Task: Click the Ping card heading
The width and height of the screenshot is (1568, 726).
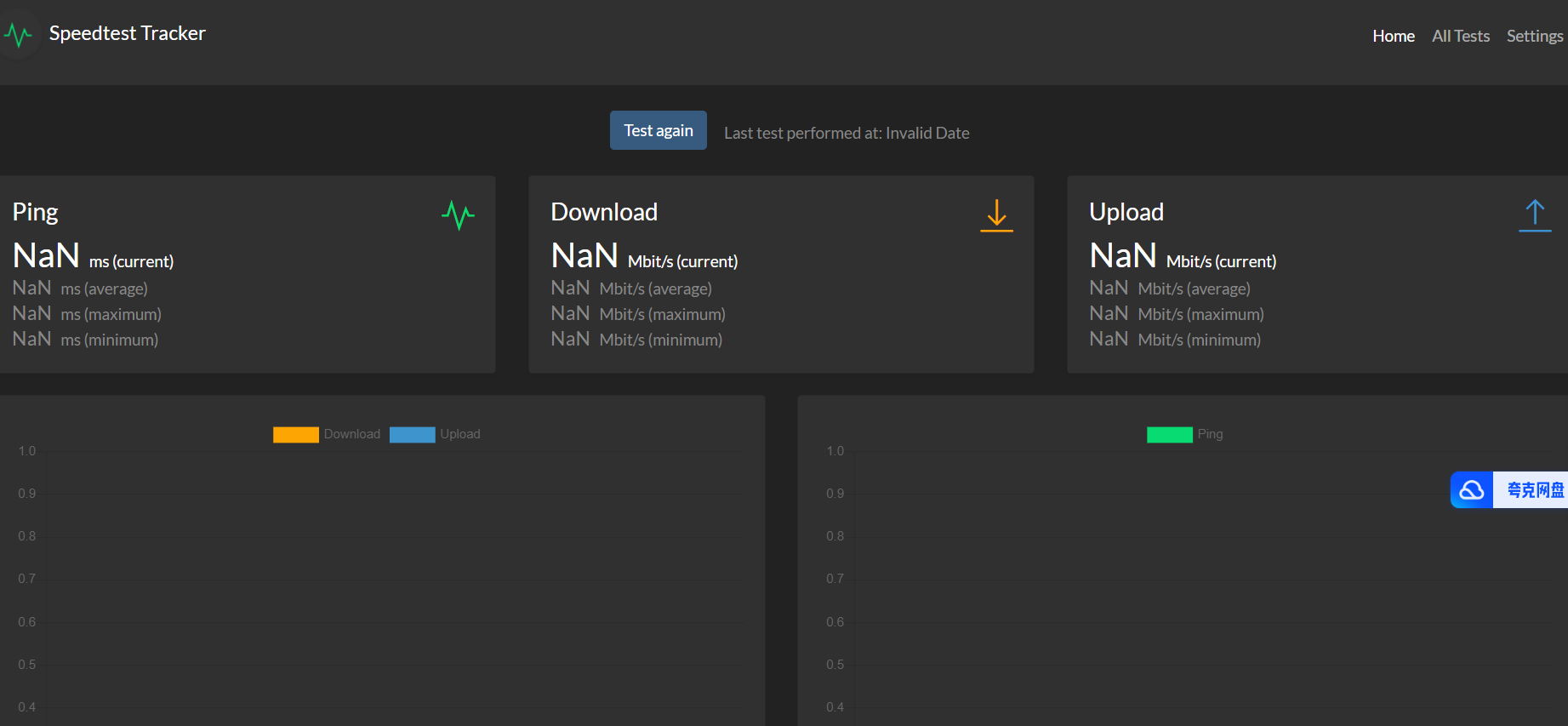Action: pyautogui.click(x=36, y=212)
